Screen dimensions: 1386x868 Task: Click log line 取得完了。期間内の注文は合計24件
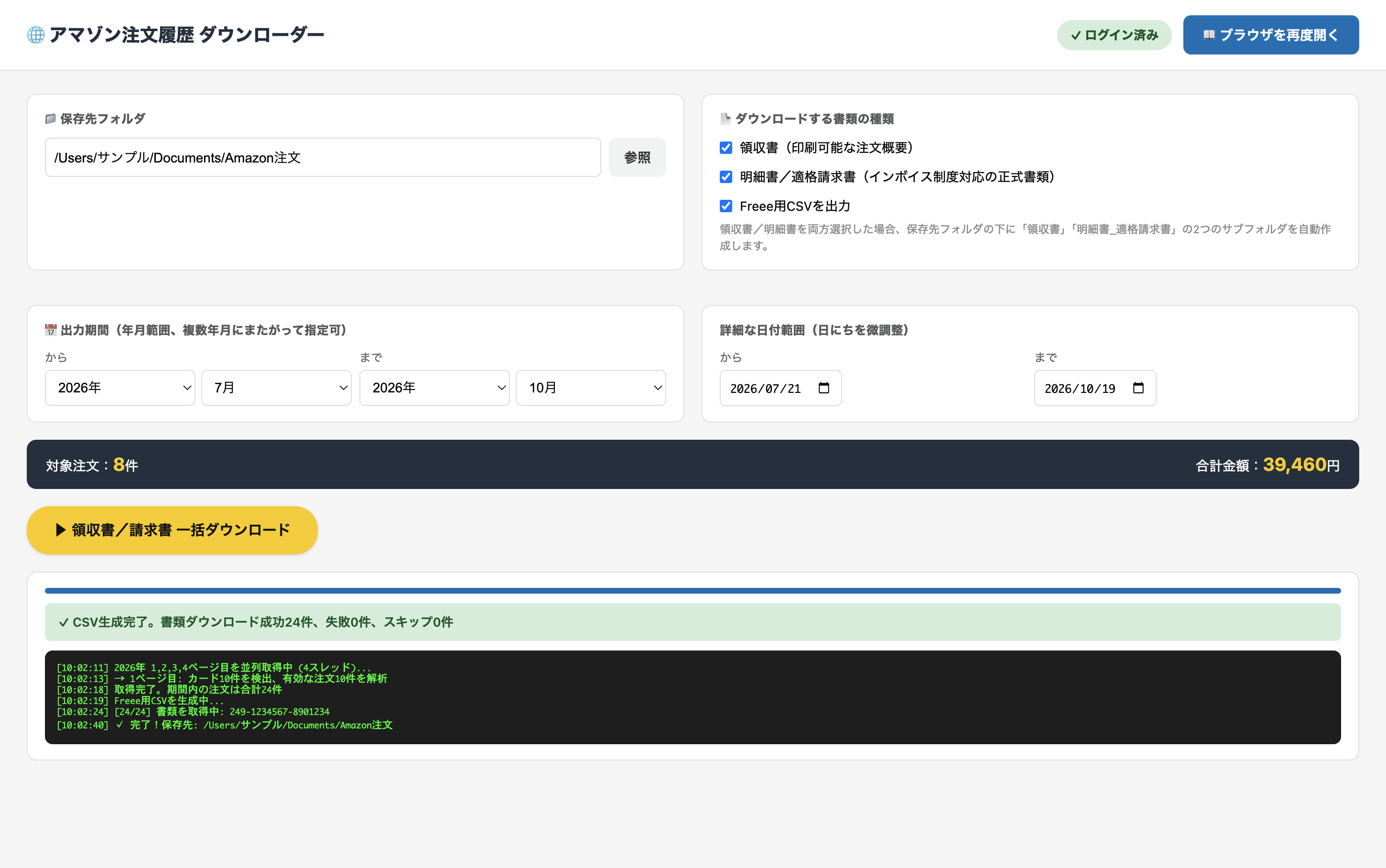click(169, 689)
